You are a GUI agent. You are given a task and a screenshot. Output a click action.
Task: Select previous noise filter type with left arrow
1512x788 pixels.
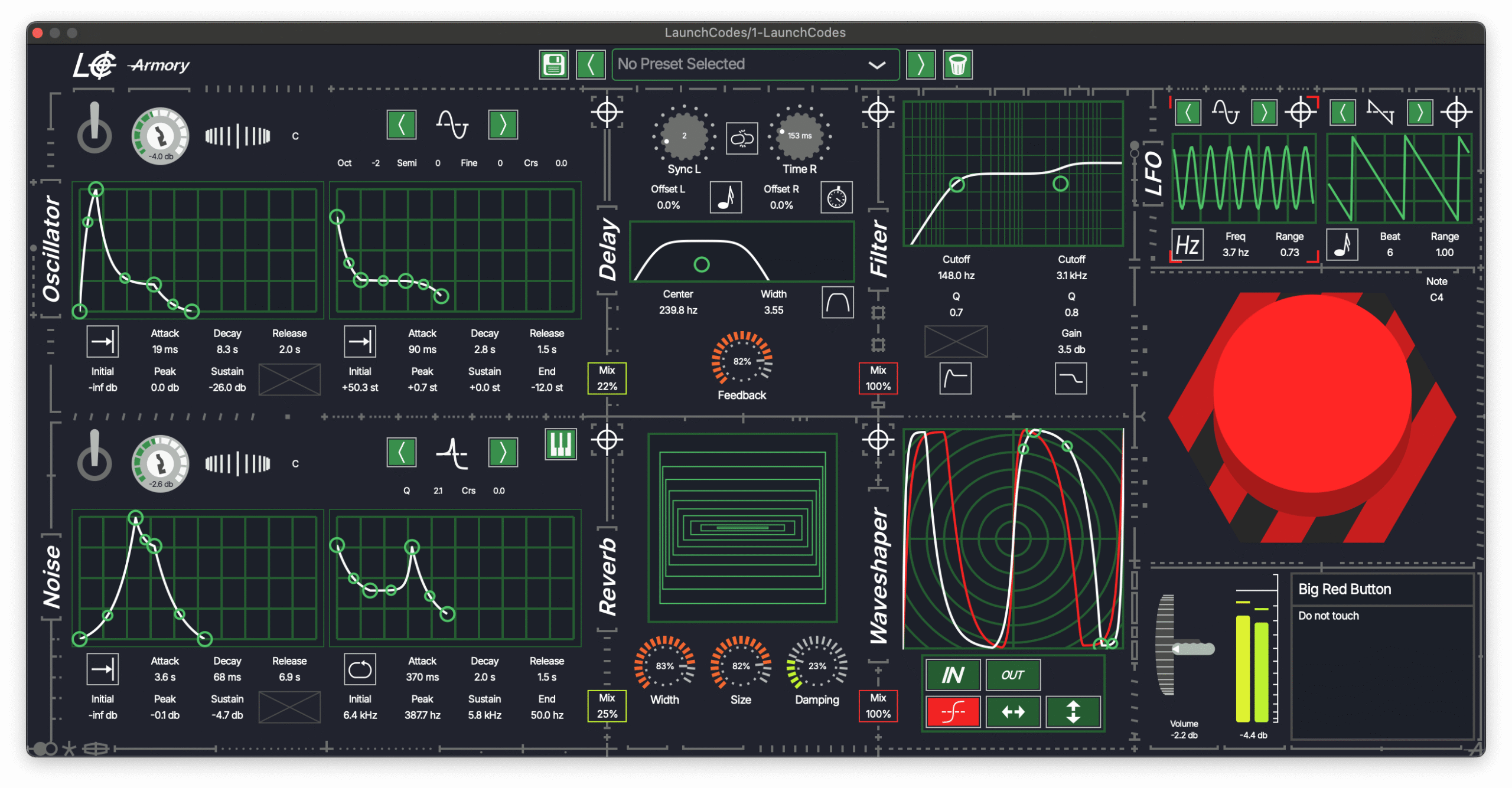[402, 453]
